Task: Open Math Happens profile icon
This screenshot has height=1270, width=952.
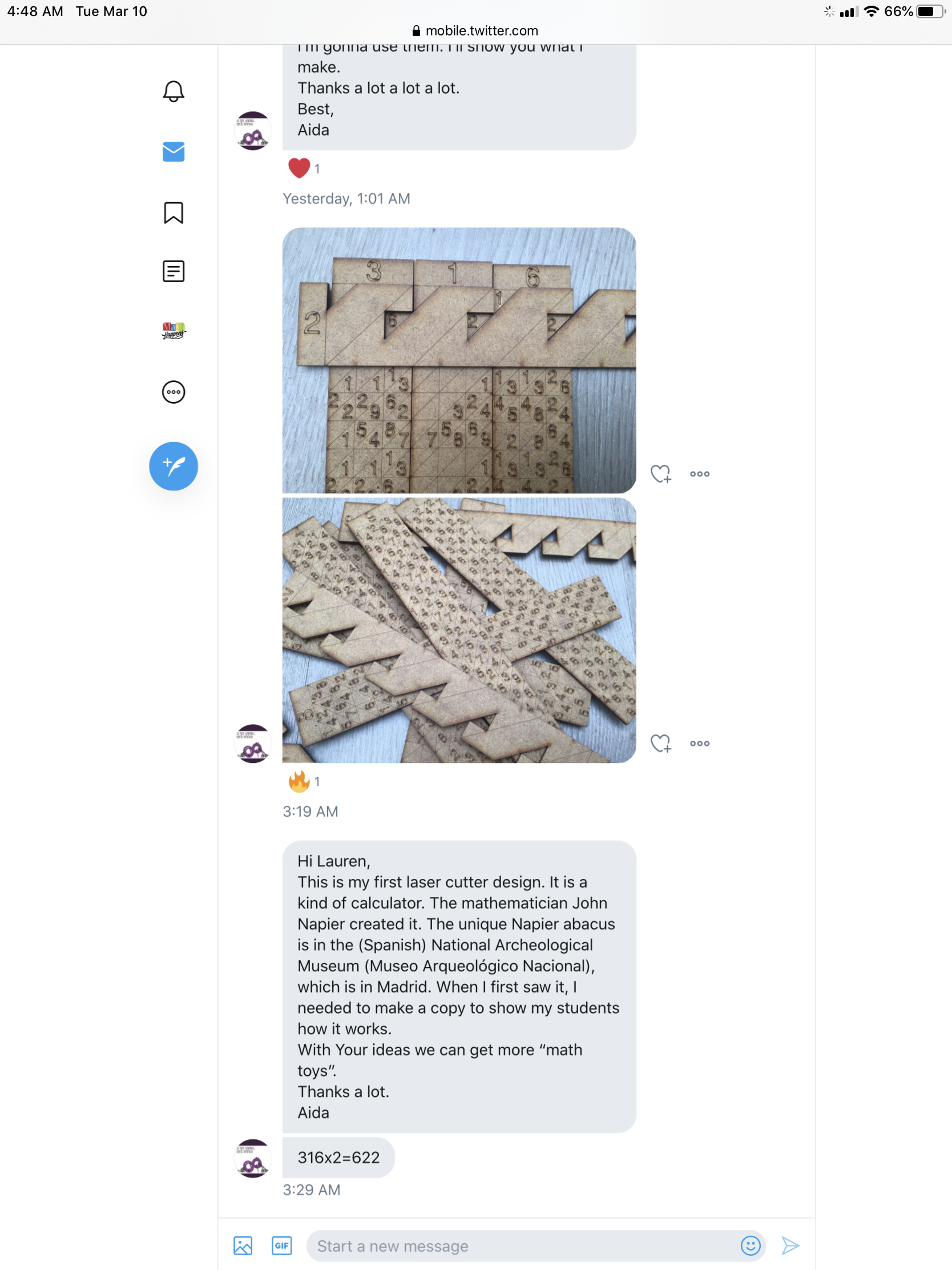Action: point(174,331)
